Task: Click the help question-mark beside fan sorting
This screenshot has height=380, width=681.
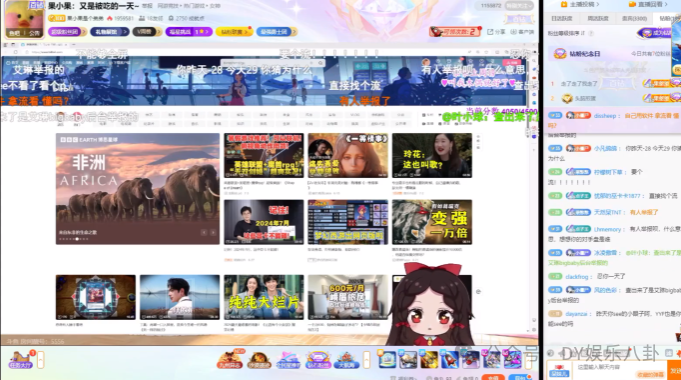Action: [591, 33]
